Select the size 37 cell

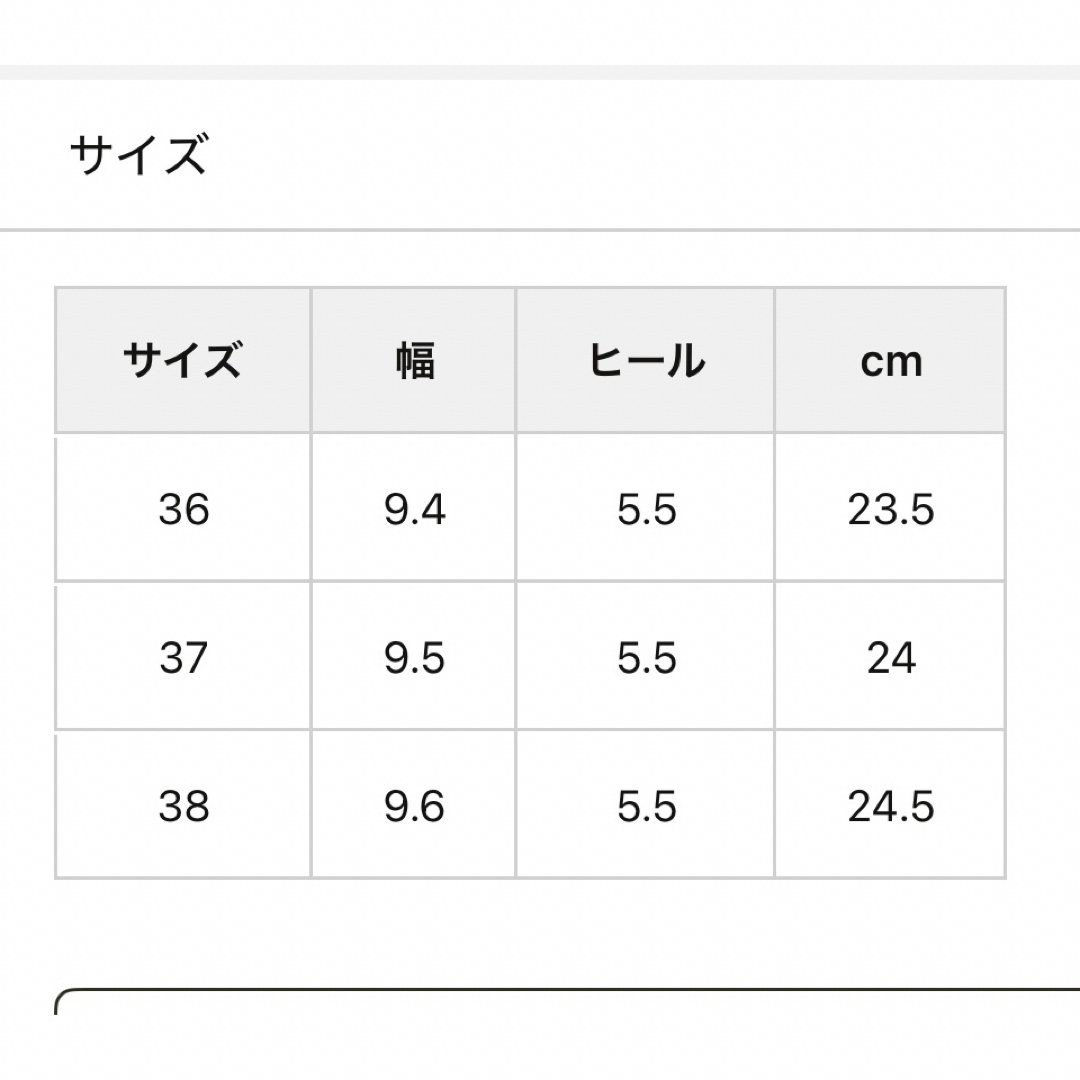pyautogui.click(x=183, y=656)
